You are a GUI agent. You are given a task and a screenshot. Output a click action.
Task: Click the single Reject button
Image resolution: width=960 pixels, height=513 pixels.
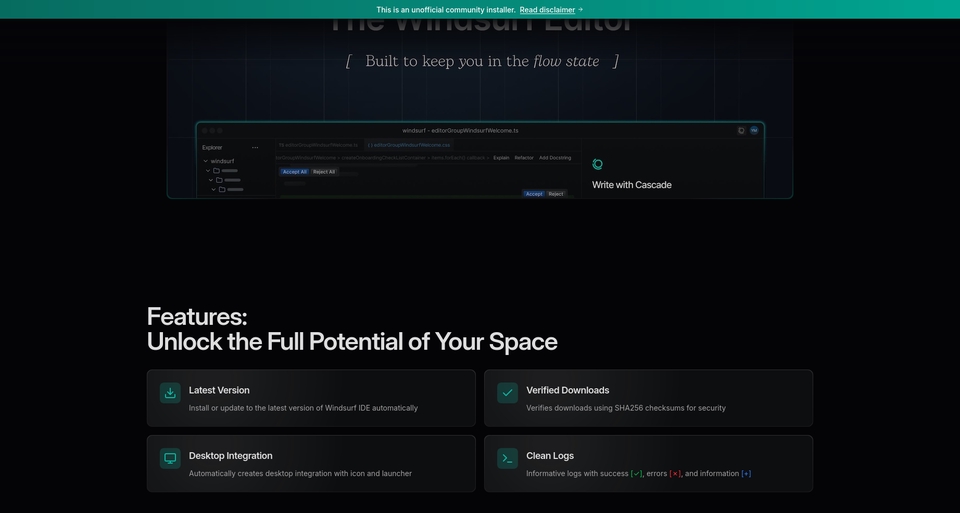[556, 194]
